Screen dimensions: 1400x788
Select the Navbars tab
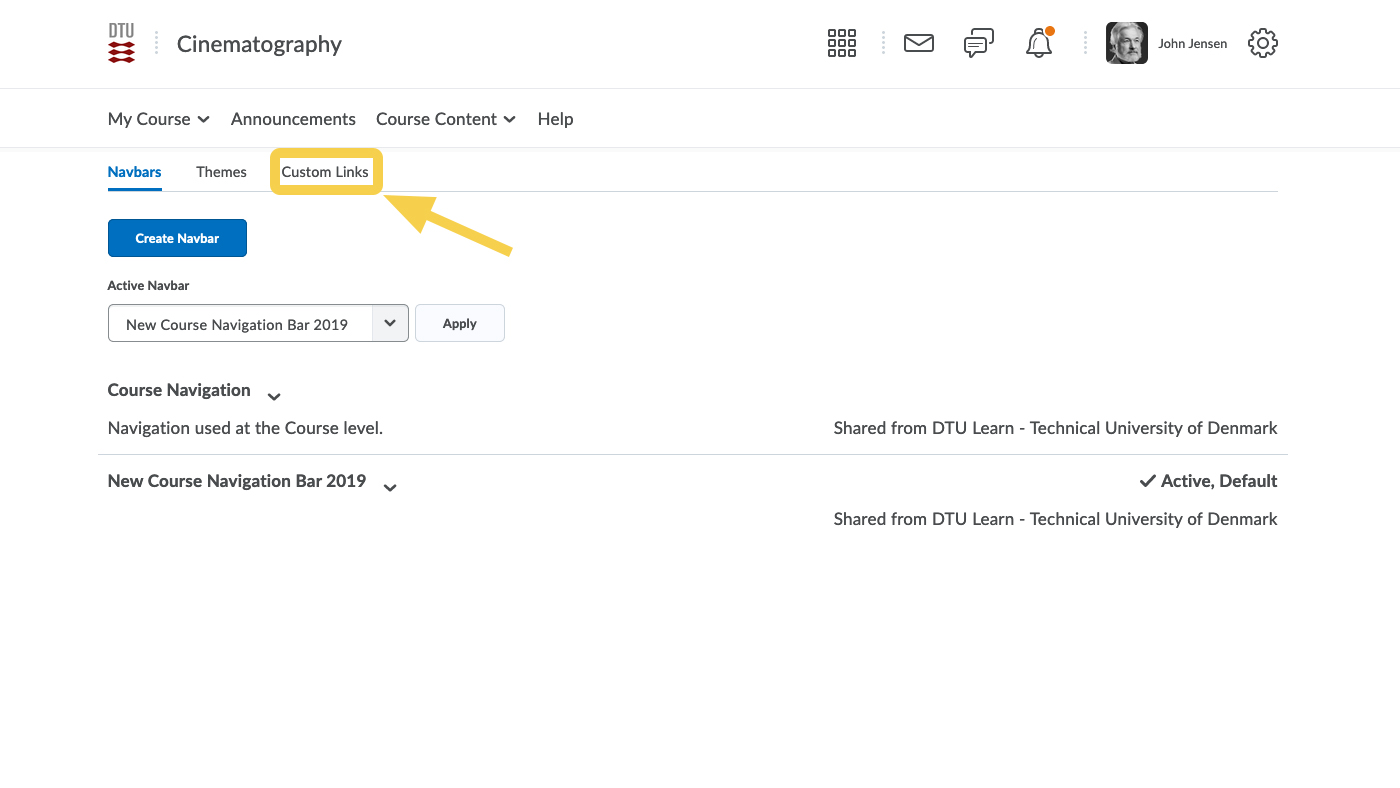click(134, 172)
